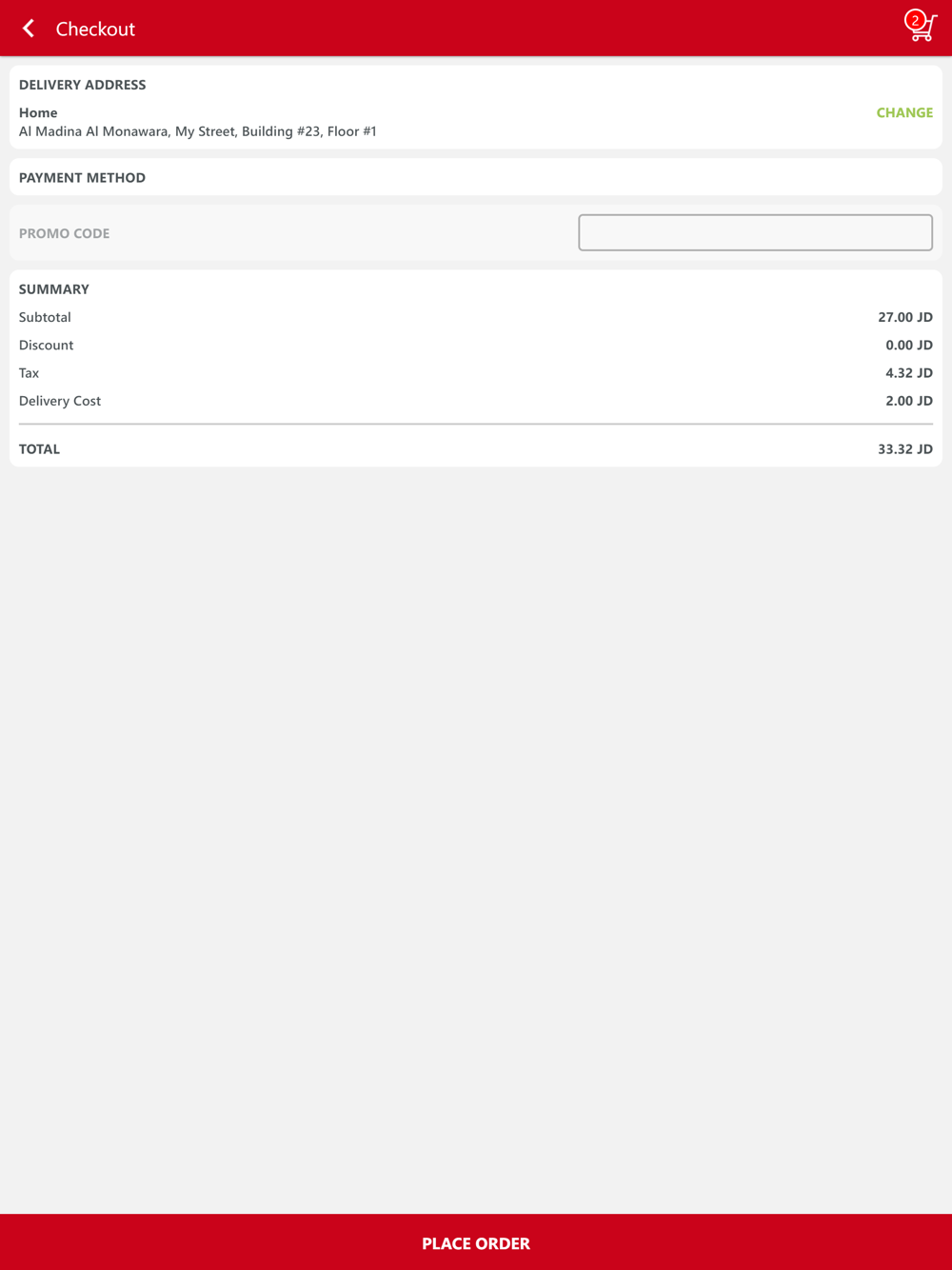Image resolution: width=952 pixels, height=1270 pixels.
Task: Tap the Subtotal amount 27.00 JD
Action: click(905, 317)
